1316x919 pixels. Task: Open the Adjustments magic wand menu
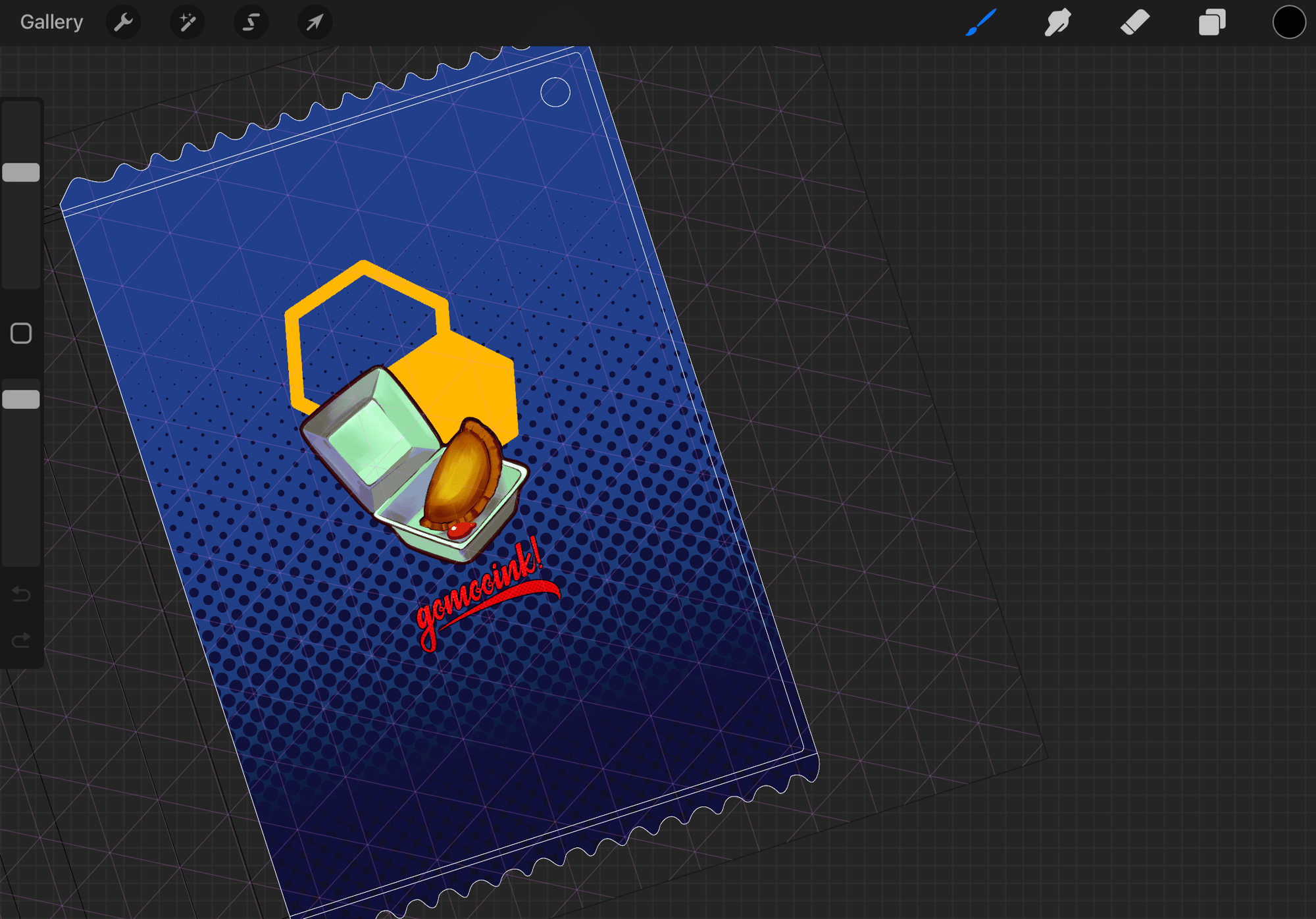(187, 22)
